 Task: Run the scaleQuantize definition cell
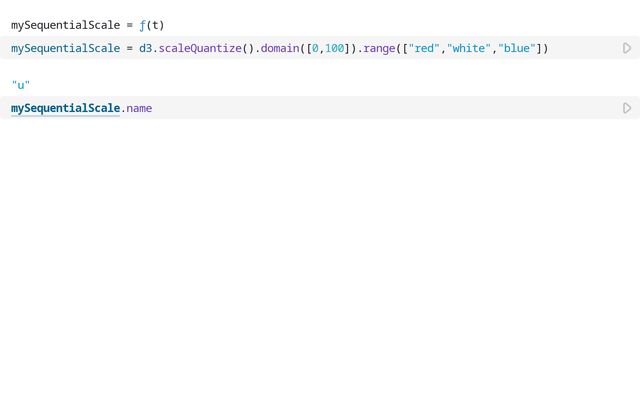[x=627, y=48]
